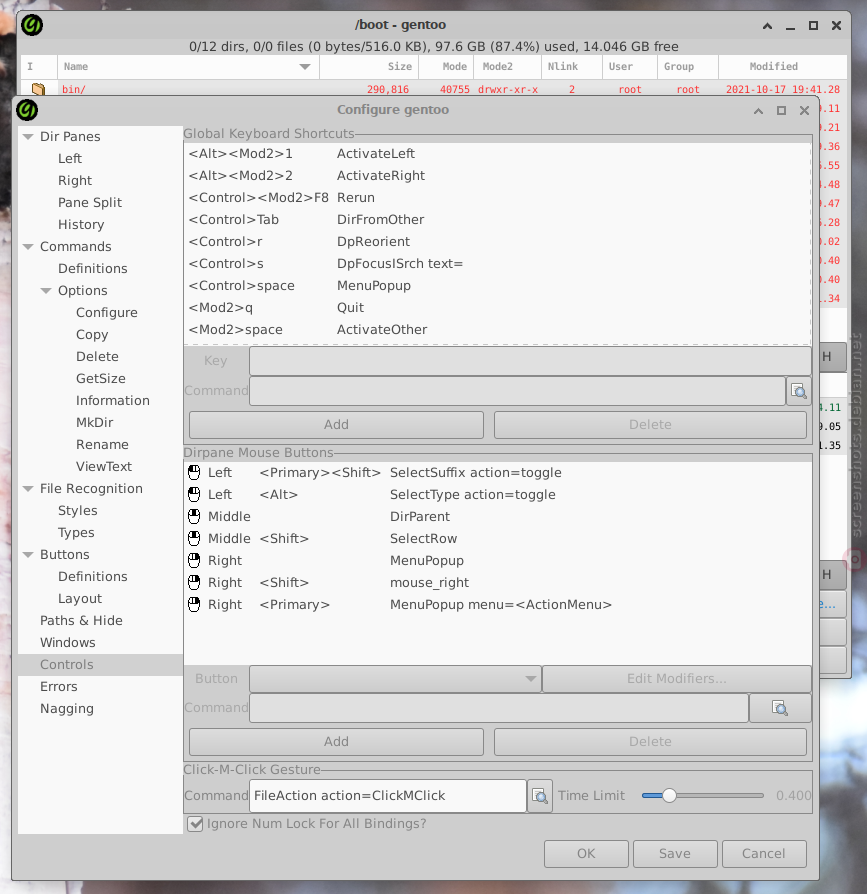Click the mouse icon on the mouse_right row
The width and height of the screenshot is (867, 894).
(x=194, y=583)
